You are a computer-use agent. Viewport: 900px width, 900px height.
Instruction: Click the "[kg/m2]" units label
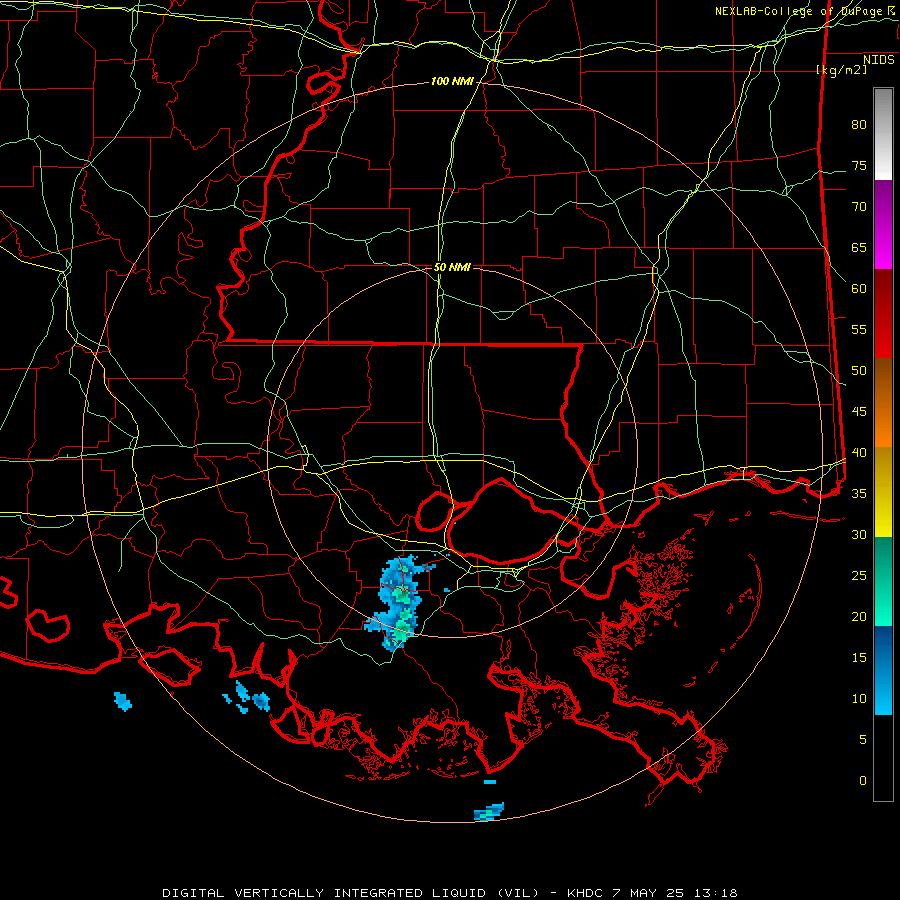(841, 70)
